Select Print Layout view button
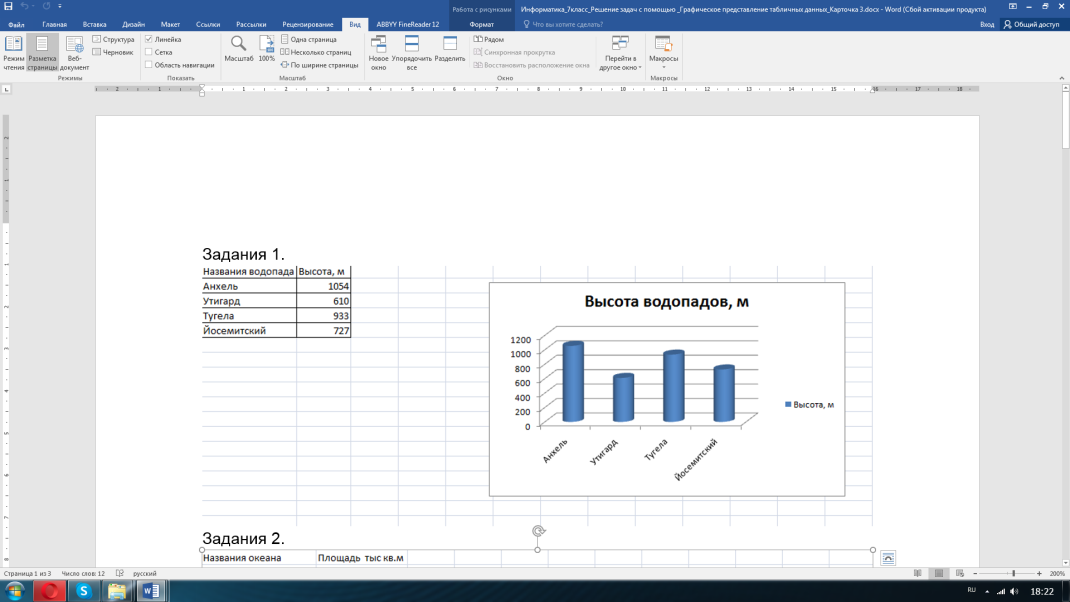The width and height of the screenshot is (1070, 602). [42, 53]
